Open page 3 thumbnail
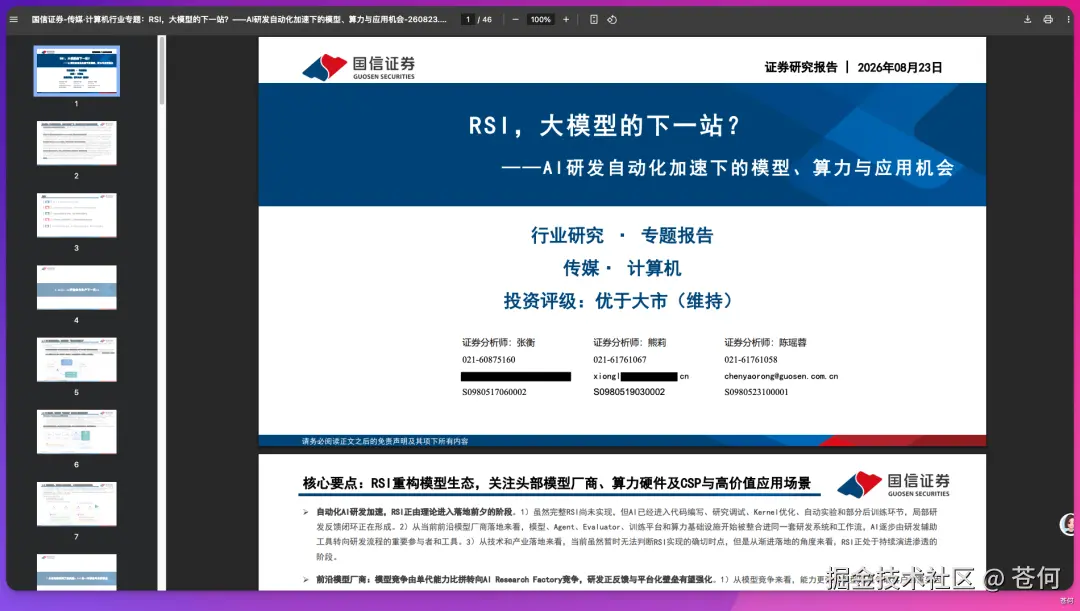1080x611 pixels. point(76,215)
